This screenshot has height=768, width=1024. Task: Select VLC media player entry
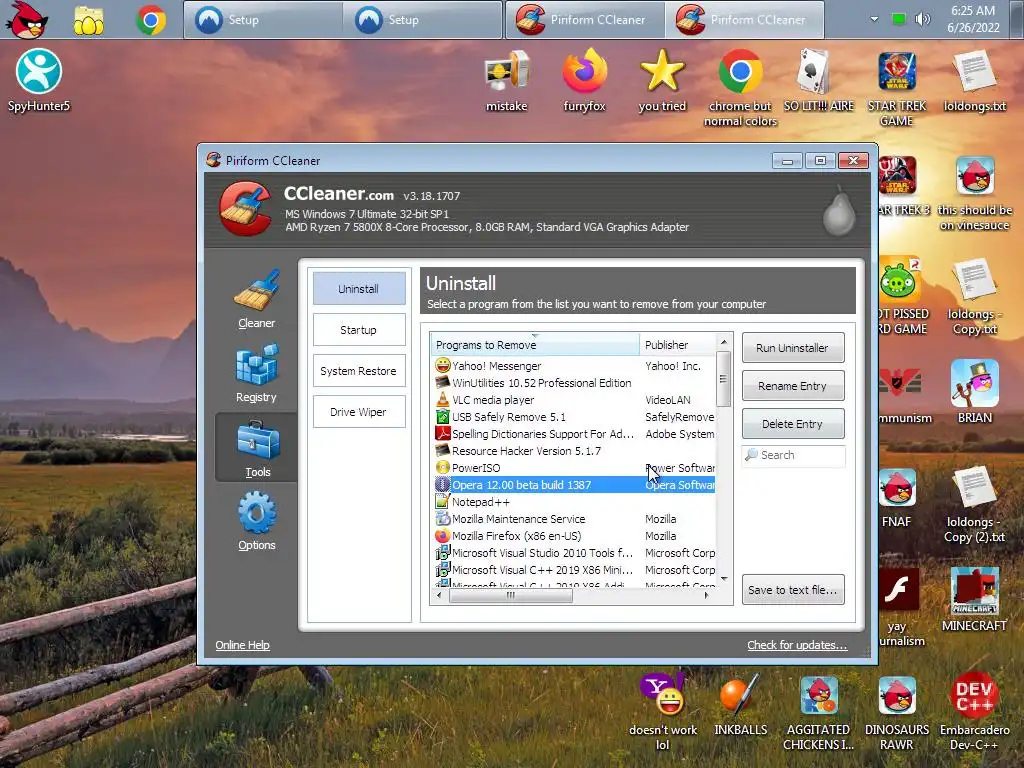573,400
